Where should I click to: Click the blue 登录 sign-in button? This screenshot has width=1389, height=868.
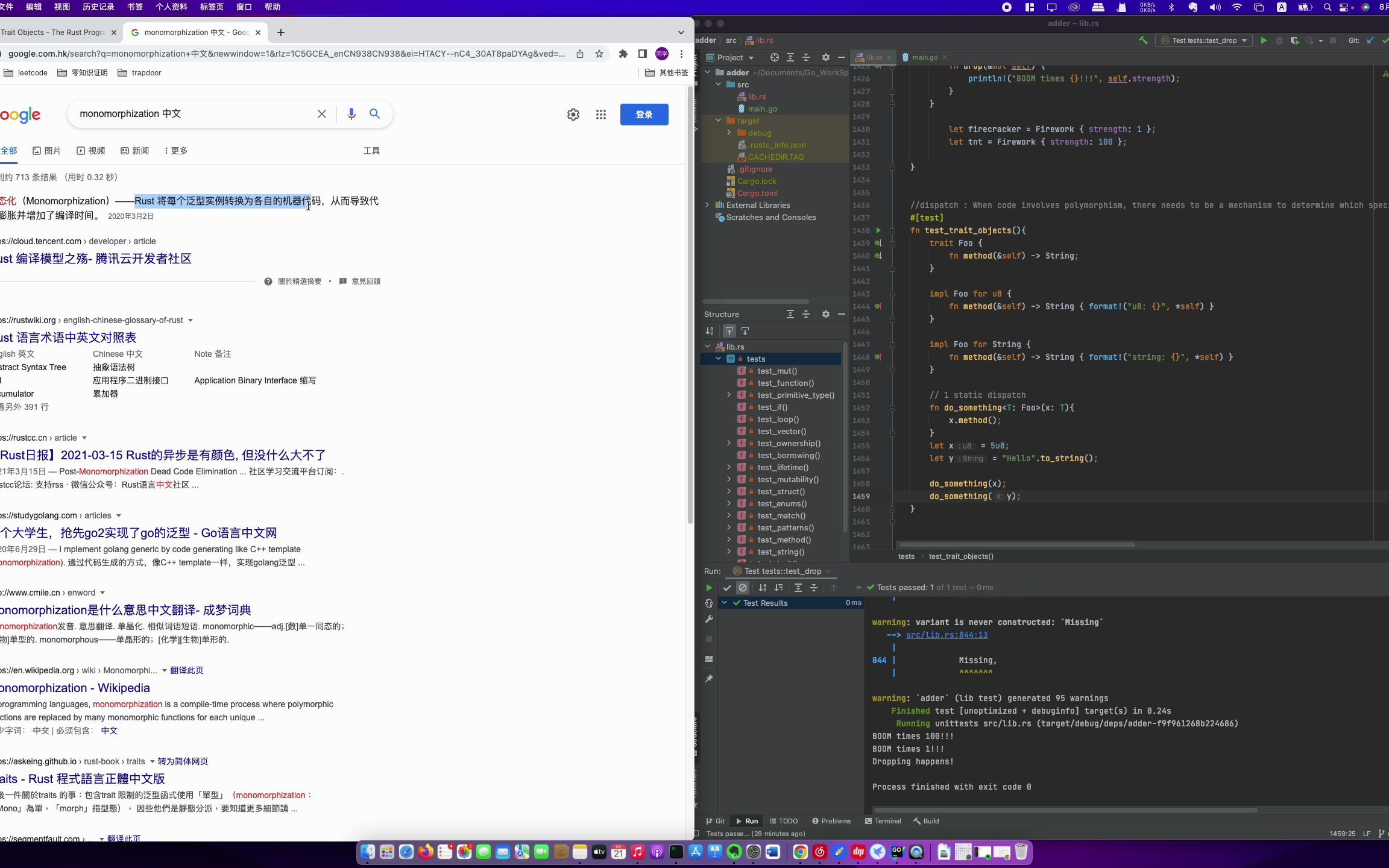click(x=644, y=115)
